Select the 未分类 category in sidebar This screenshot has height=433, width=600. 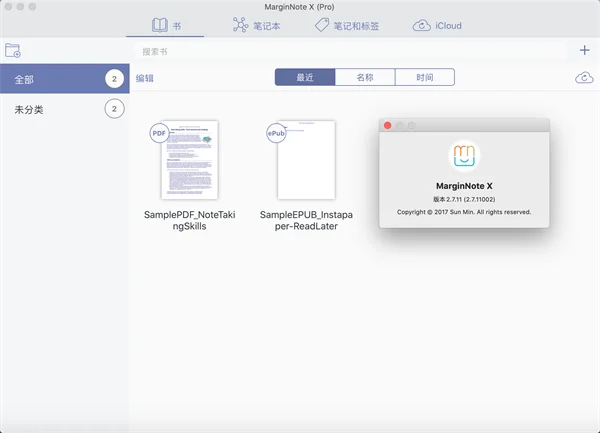click(x=65, y=109)
